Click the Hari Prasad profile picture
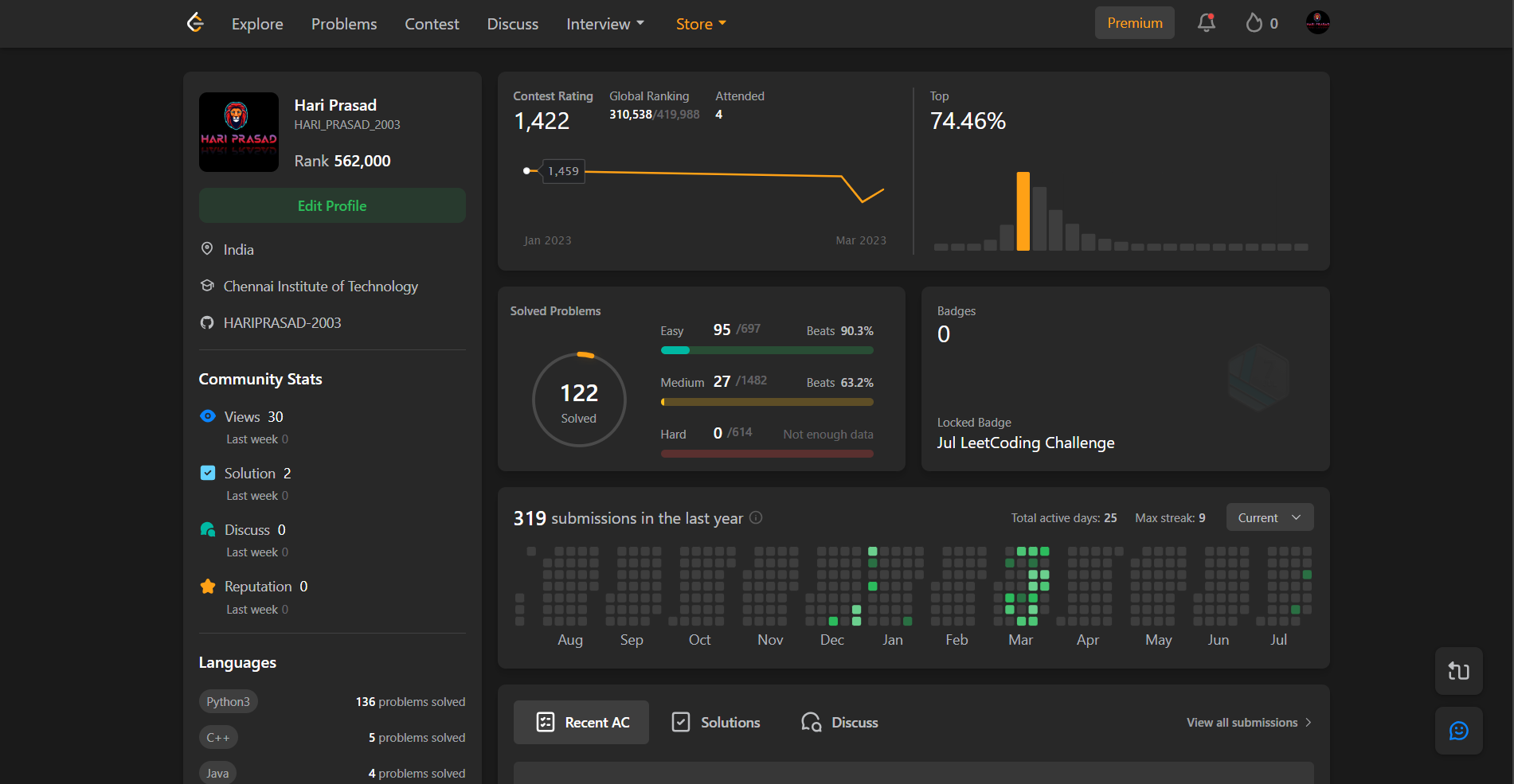 point(239,132)
